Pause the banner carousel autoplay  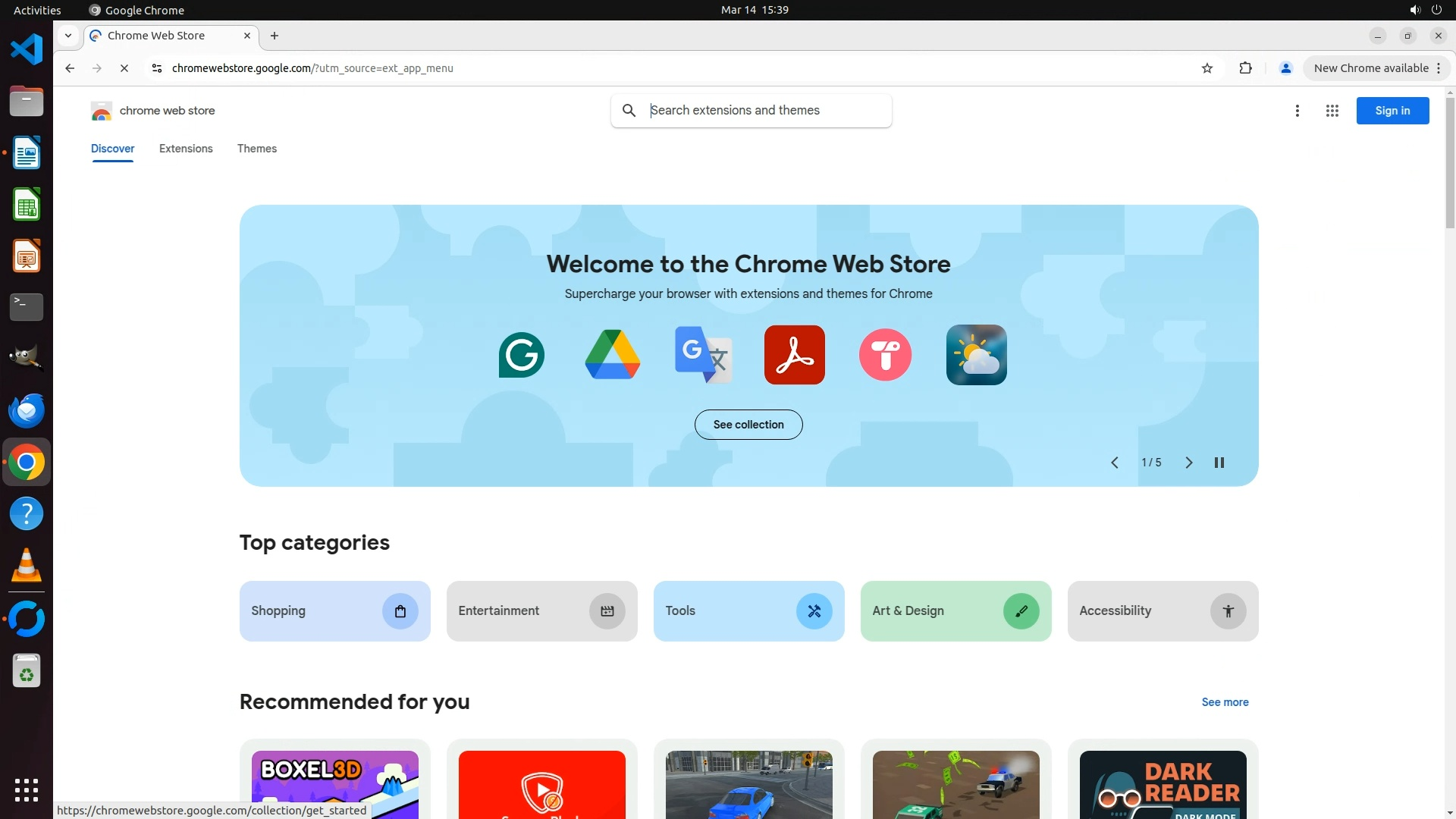[x=1219, y=463]
